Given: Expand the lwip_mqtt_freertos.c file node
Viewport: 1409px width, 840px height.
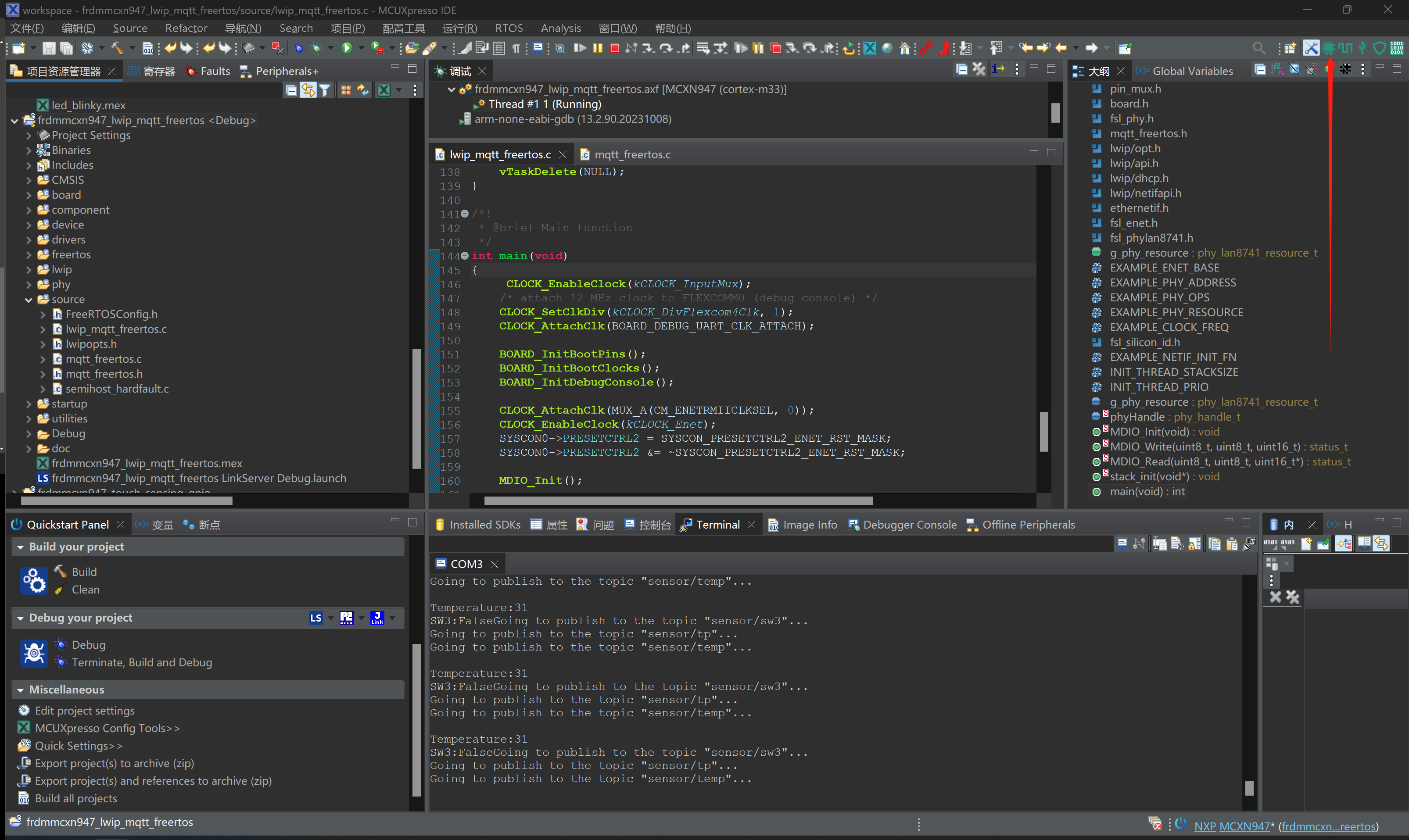Looking at the screenshot, I should [x=43, y=329].
